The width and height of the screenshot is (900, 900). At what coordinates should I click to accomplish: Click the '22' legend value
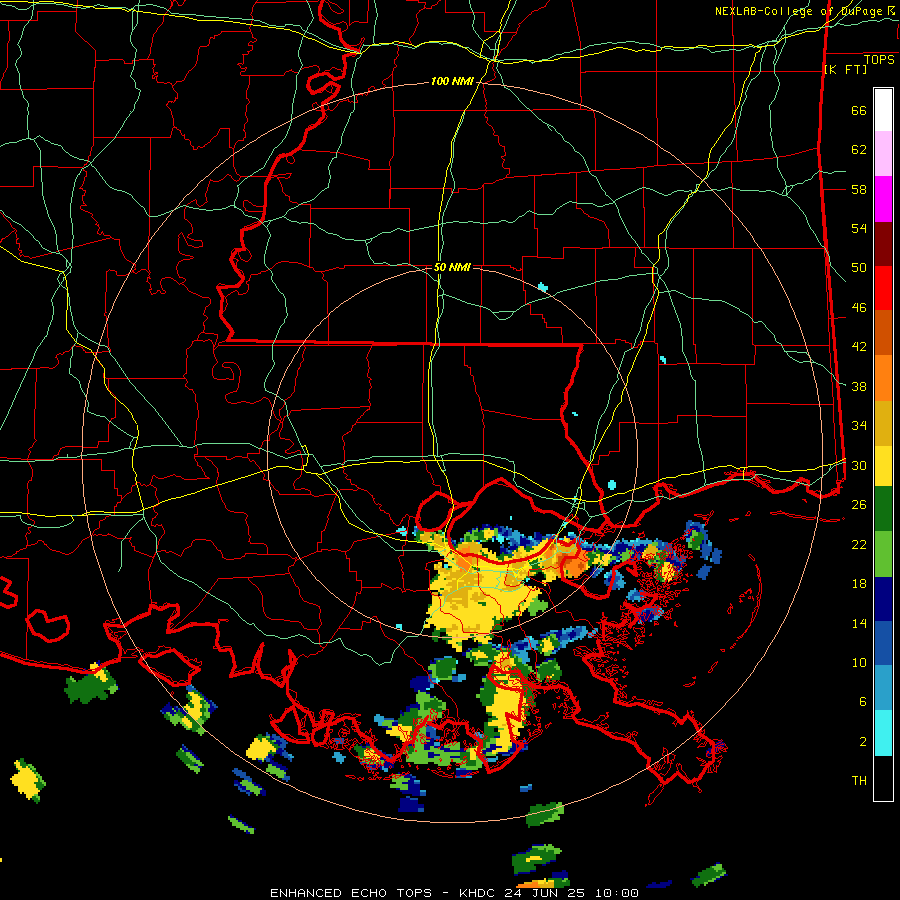pos(859,544)
